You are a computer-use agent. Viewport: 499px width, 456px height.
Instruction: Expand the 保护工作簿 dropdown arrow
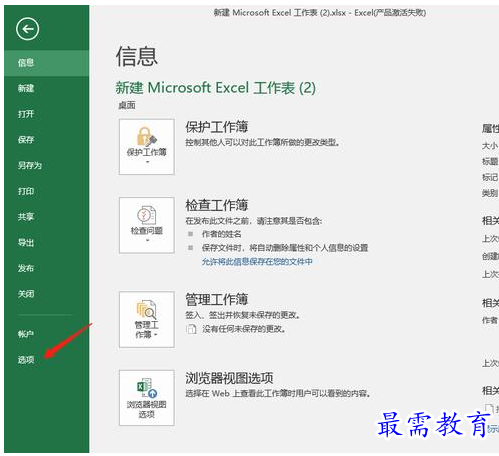point(147,162)
